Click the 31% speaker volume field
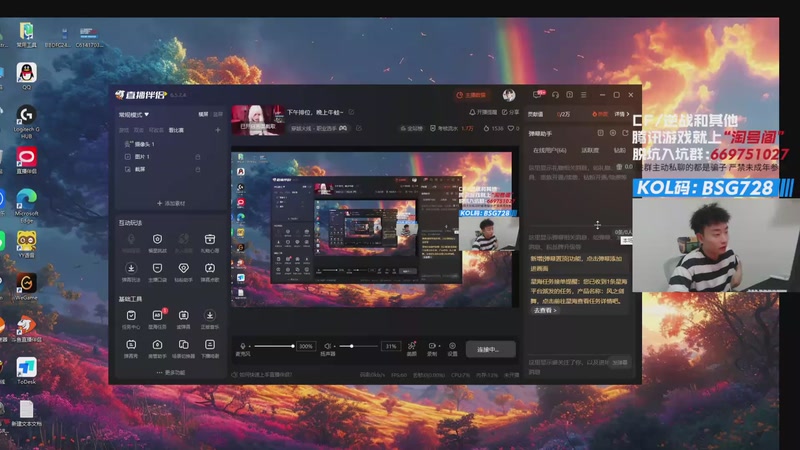Image resolution: width=800 pixels, height=450 pixels. [391, 346]
